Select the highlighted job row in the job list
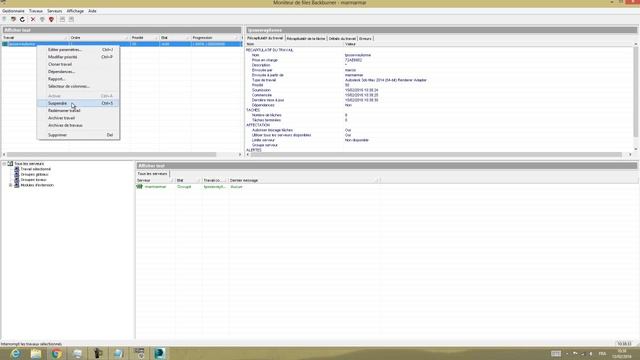The height and width of the screenshot is (360, 640). pos(122,44)
